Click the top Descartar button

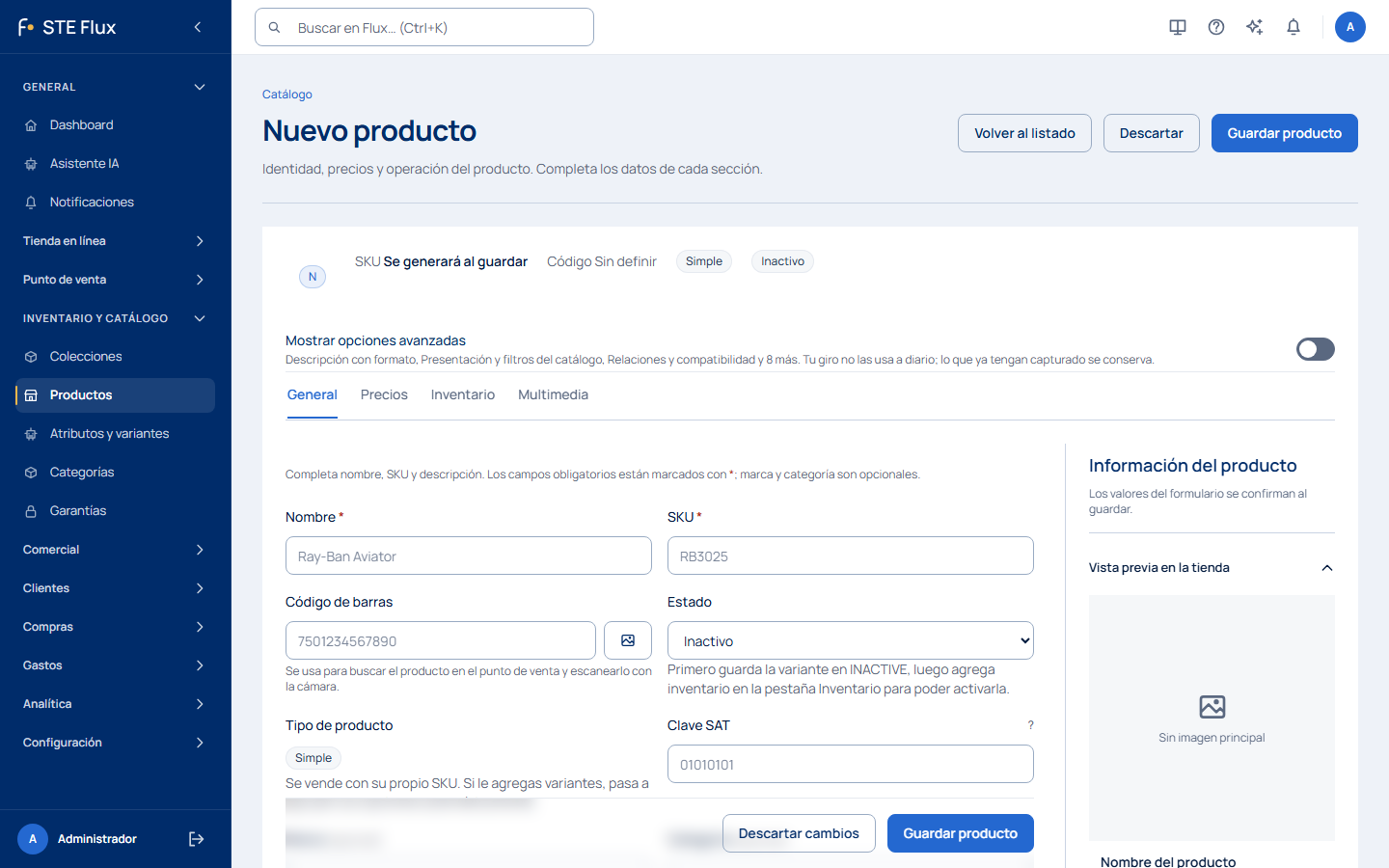pyautogui.click(x=1152, y=133)
